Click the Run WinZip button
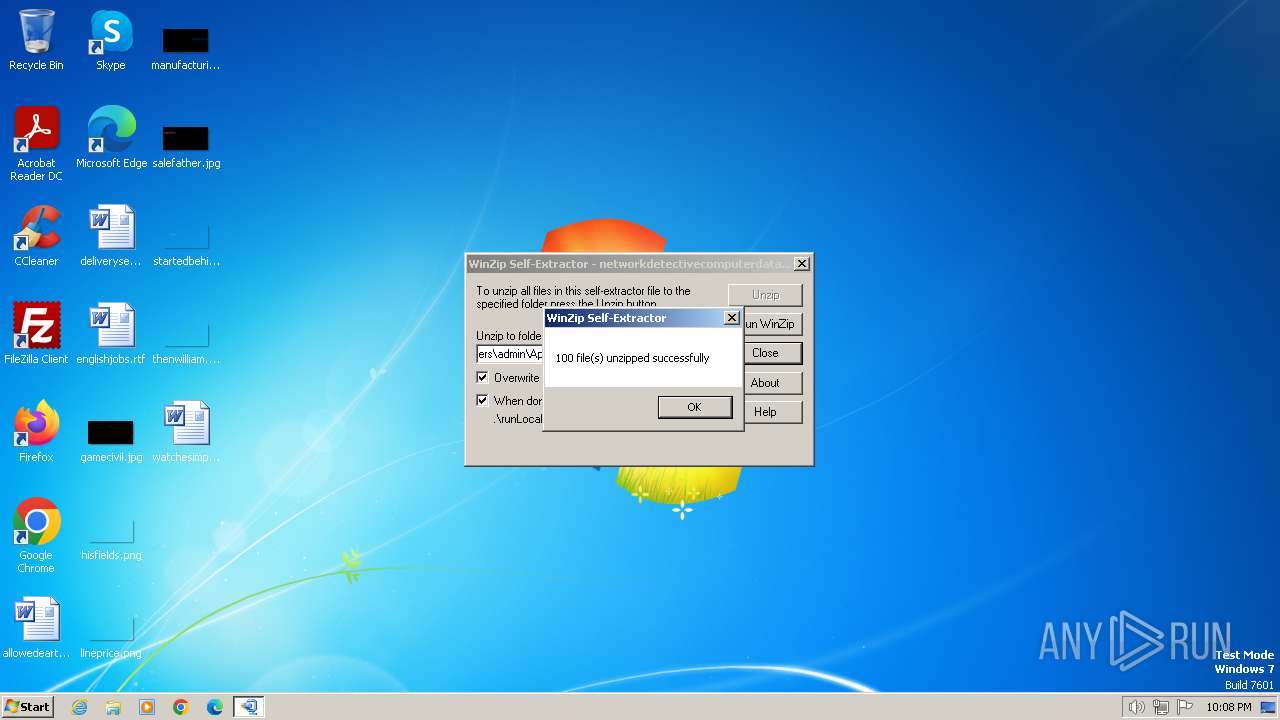 click(772, 324)
